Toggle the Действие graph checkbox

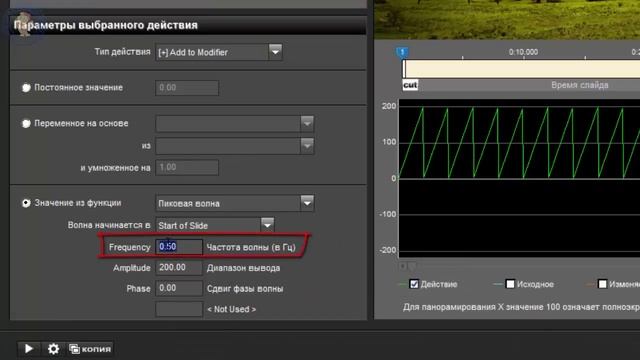pos(414,284)
